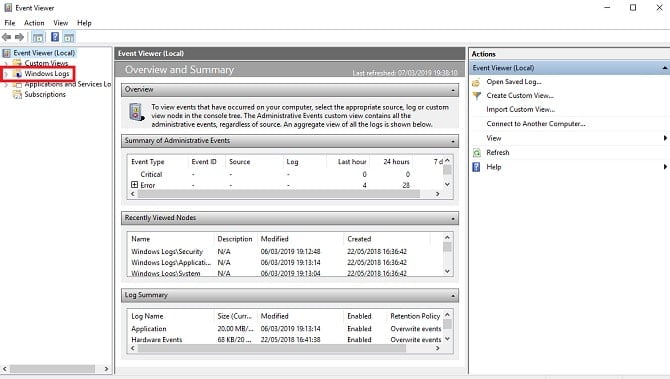The width and height of the screenshot is (670, 379).
Task: Click the Log Name column header
Action: (147, 316)
